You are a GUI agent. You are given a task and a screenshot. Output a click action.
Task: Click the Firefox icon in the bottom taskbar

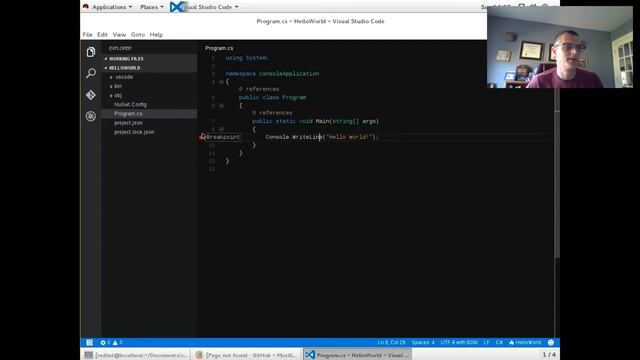pos(199,355)
